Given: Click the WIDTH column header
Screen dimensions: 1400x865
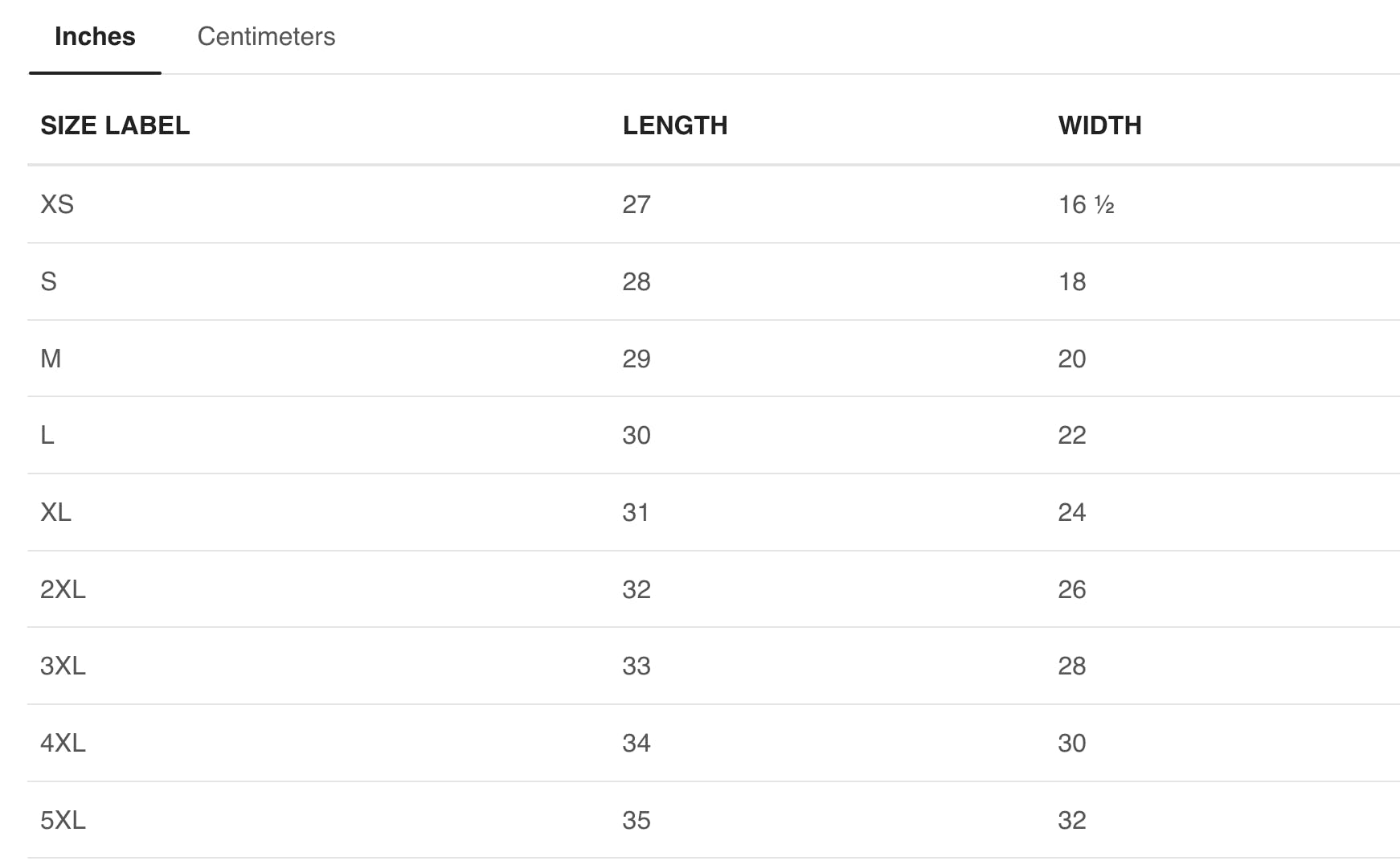Looking at the screenshot, I should [x=1099, y=125].
